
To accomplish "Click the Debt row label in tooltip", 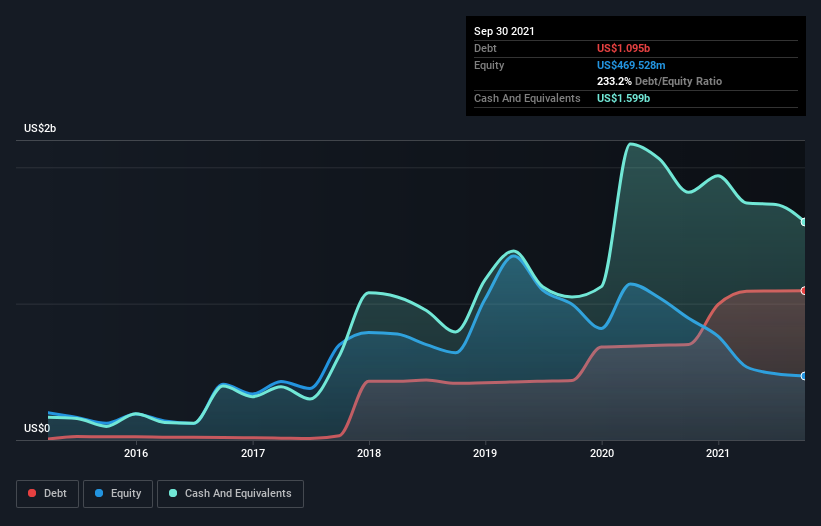I will (x=485, y=48).
